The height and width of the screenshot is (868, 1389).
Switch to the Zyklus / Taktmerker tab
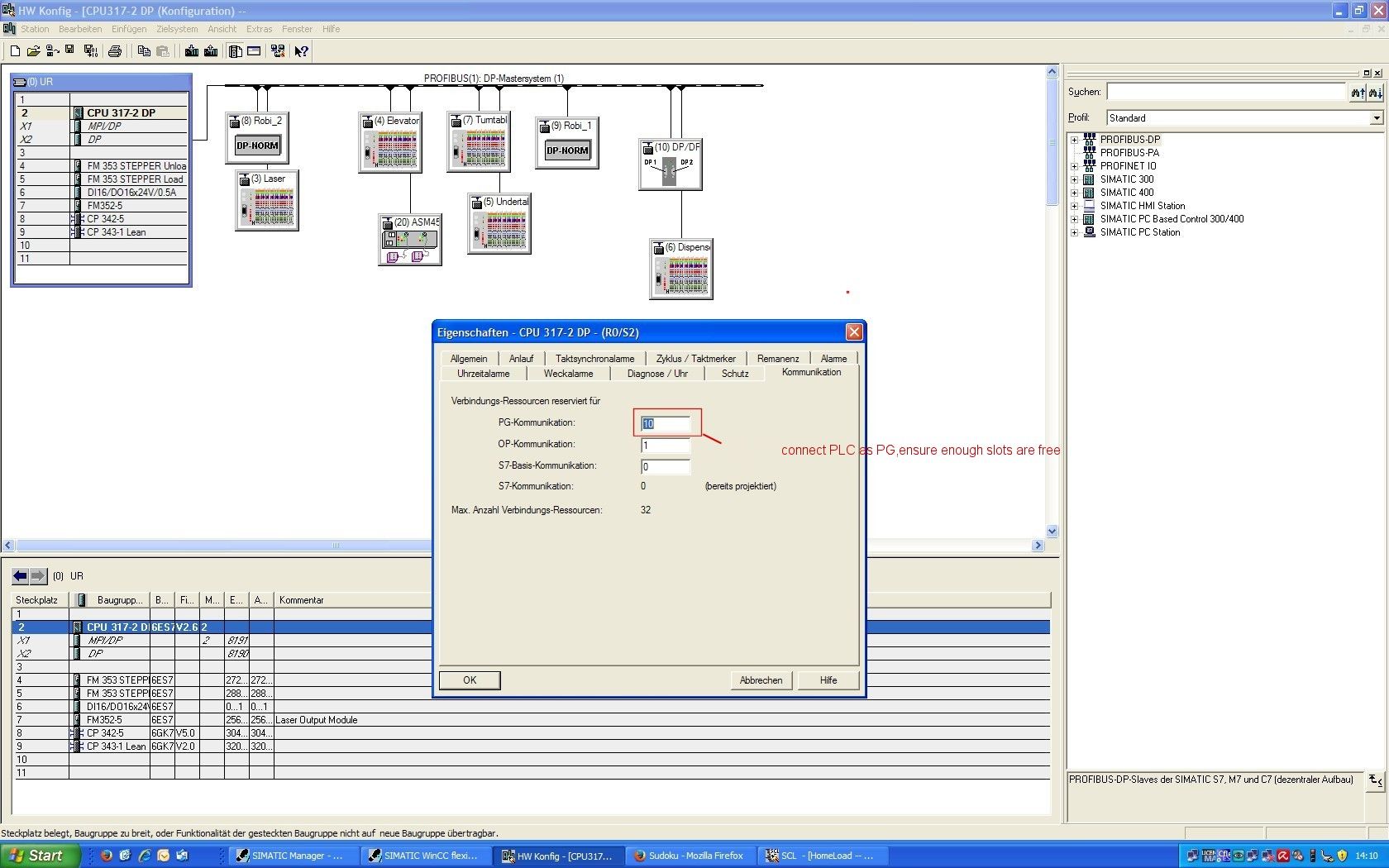695,359
